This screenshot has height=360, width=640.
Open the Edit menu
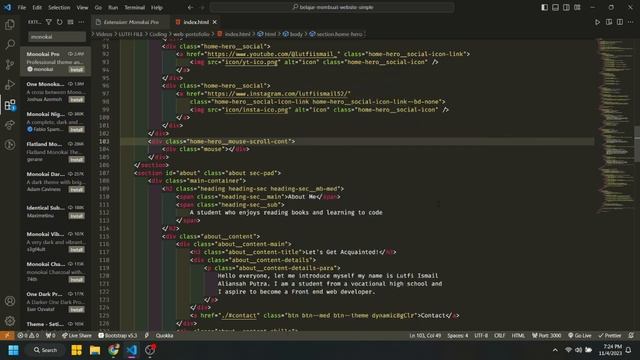[37, 7]
